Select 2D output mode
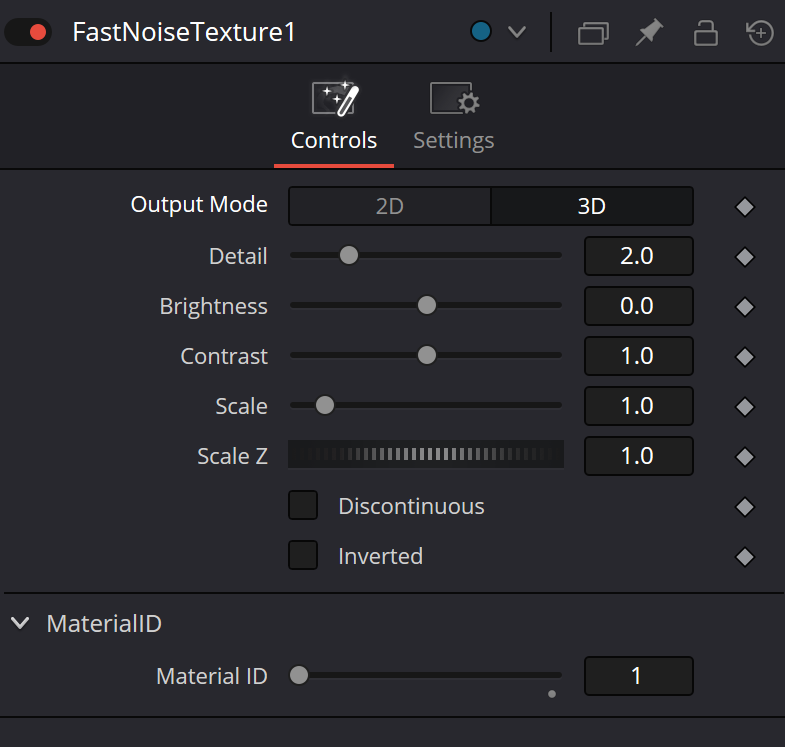This screenshot has width=785, height=747. [389, 206]
